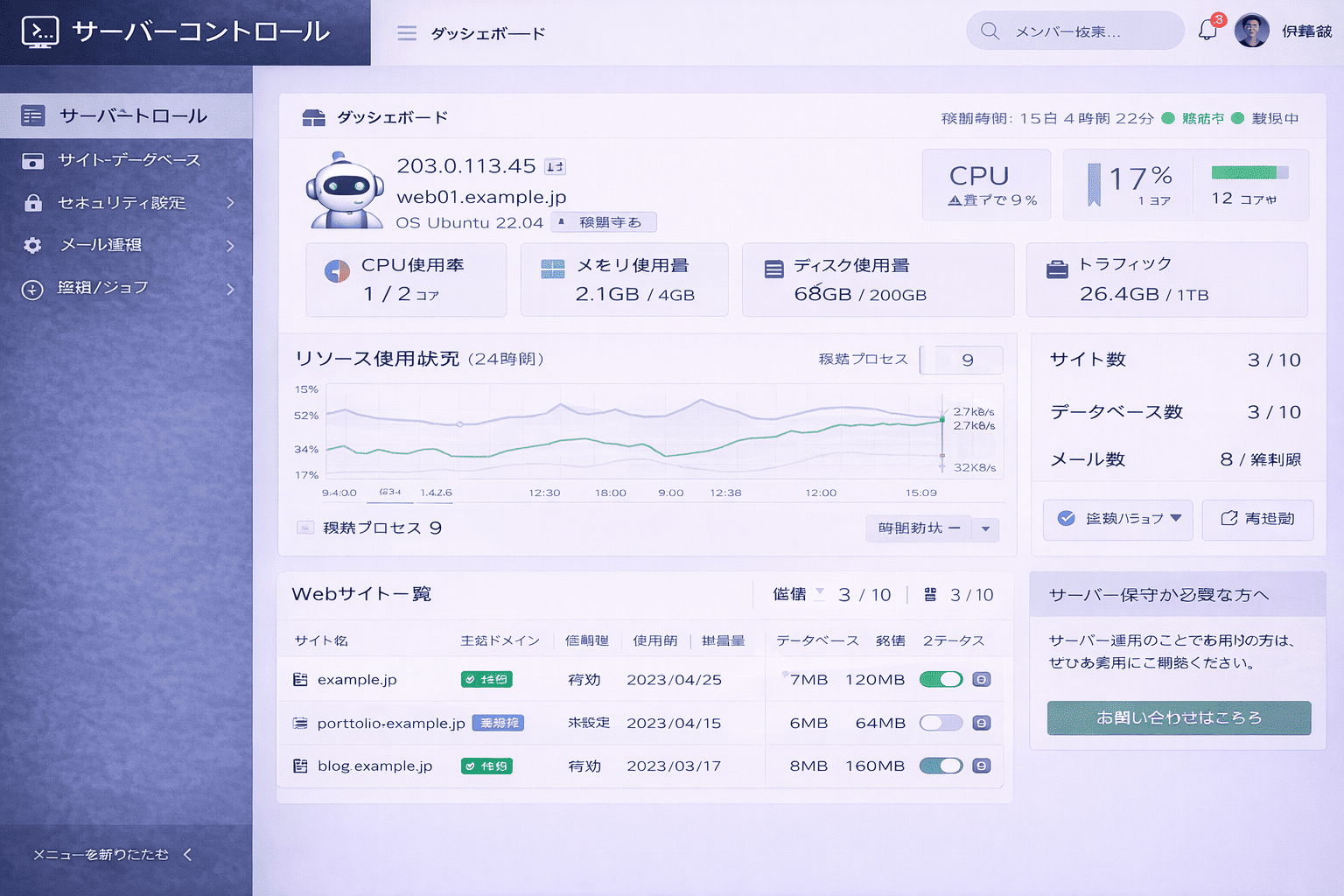Click the member search input field
1344x896 pixels.
(1085, 31)
